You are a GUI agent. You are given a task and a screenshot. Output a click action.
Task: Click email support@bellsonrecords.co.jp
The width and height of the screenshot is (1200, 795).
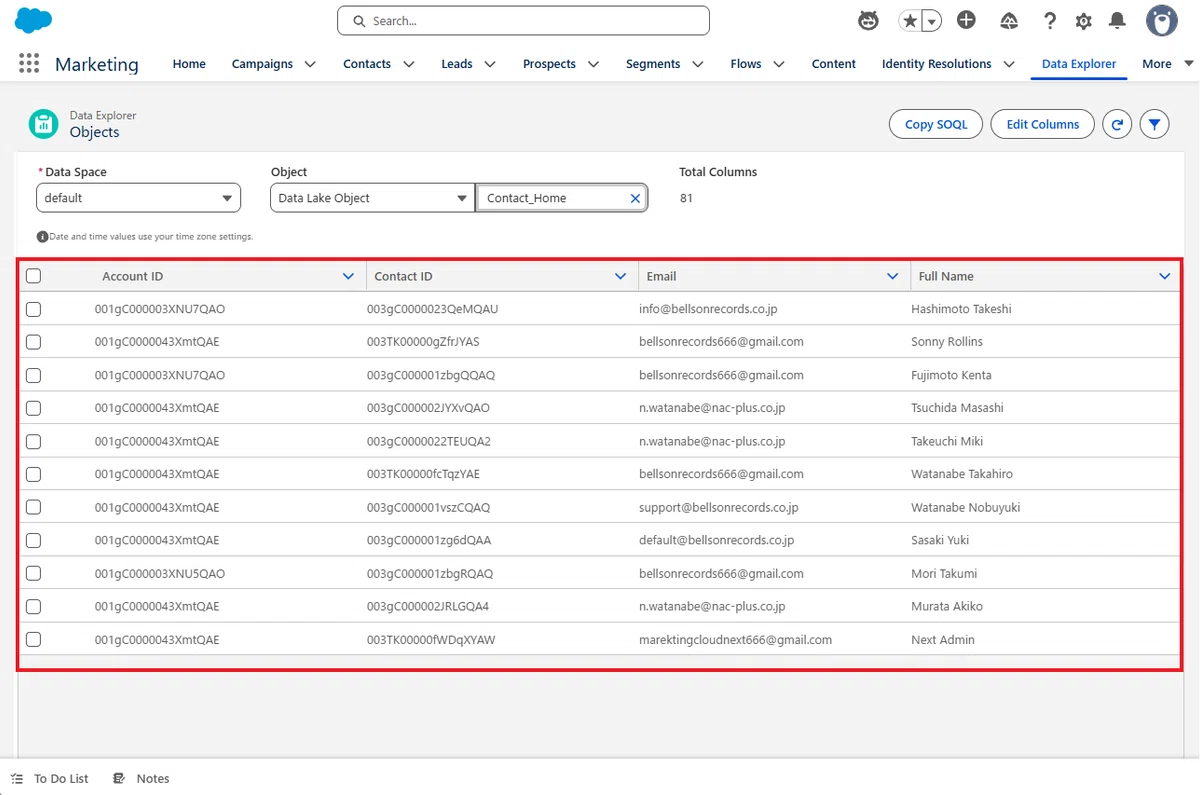click(x=719, y=507)
